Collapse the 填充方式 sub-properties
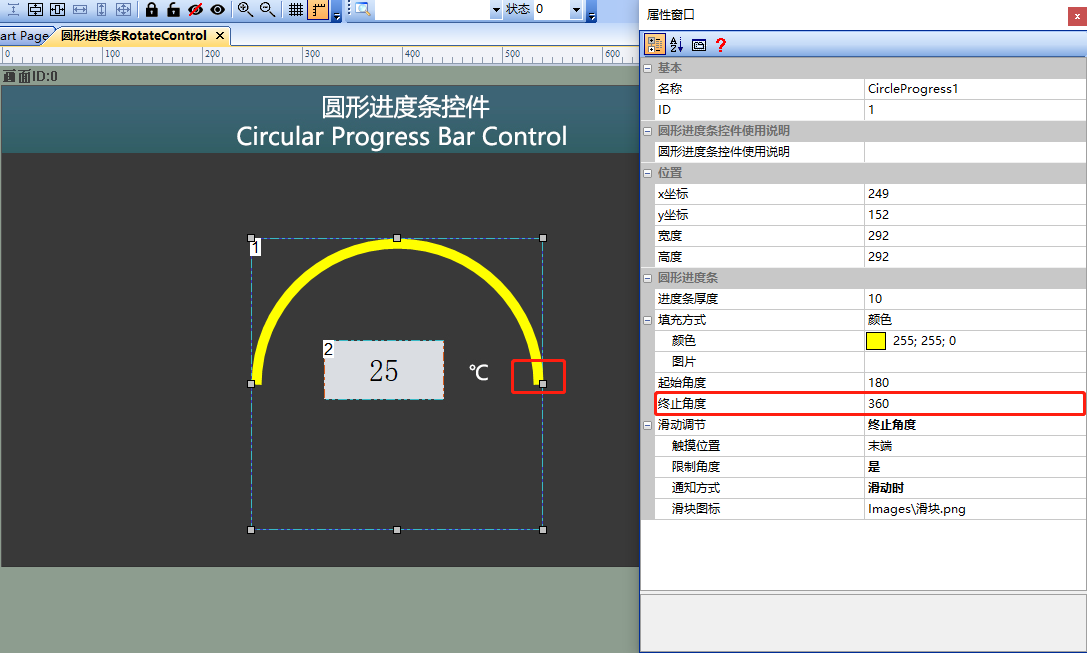This screenshot has width=1087, height=653. (647, 320)
